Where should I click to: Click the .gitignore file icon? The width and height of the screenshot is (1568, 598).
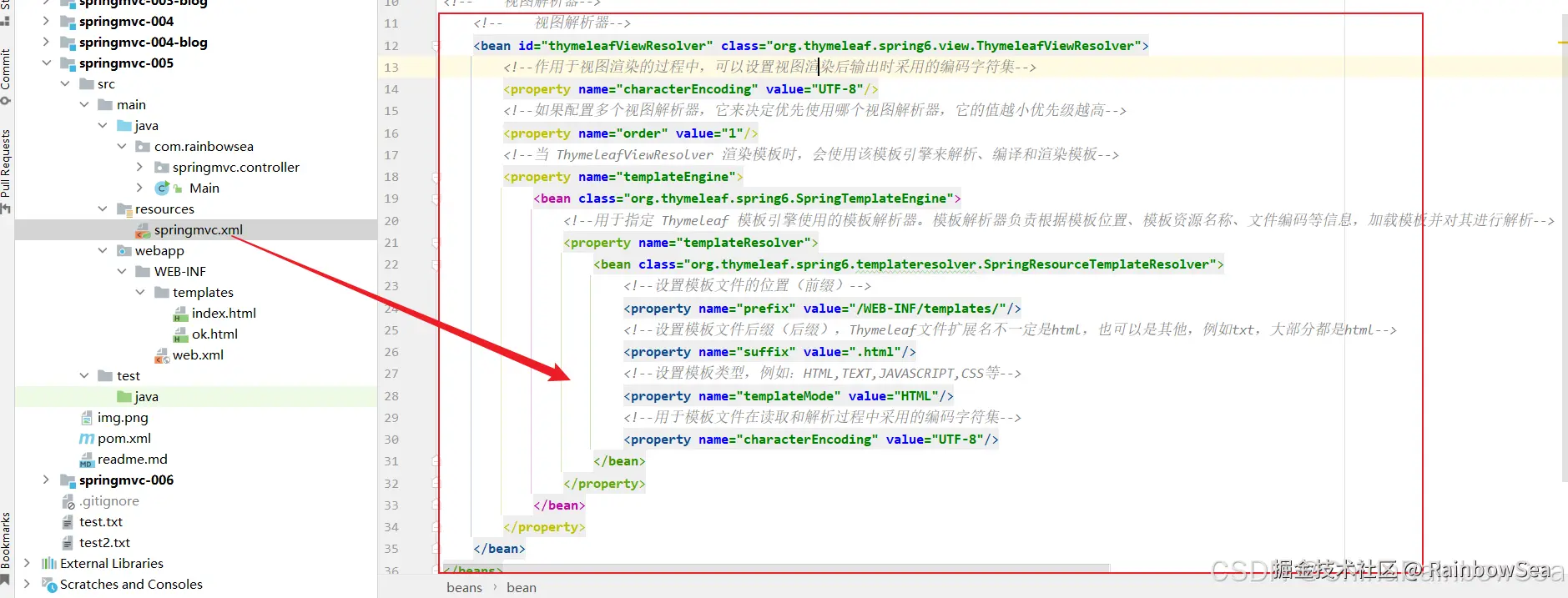tap(68, 501)
